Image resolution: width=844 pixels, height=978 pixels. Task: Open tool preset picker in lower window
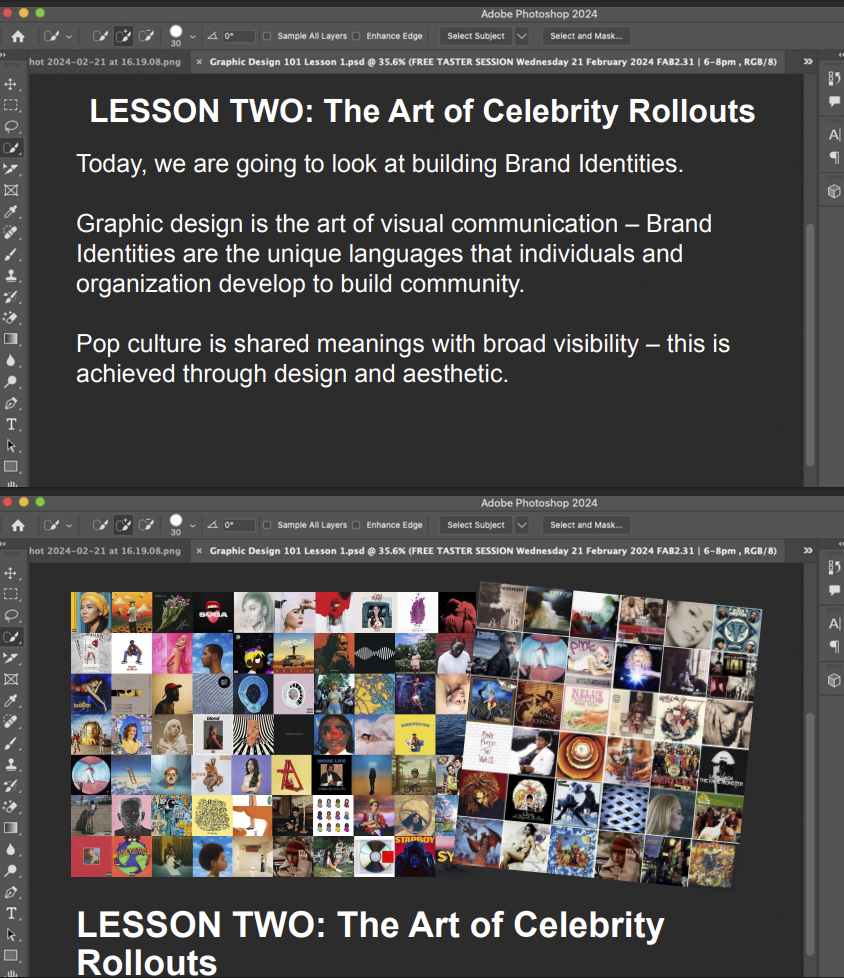(57, 525)
